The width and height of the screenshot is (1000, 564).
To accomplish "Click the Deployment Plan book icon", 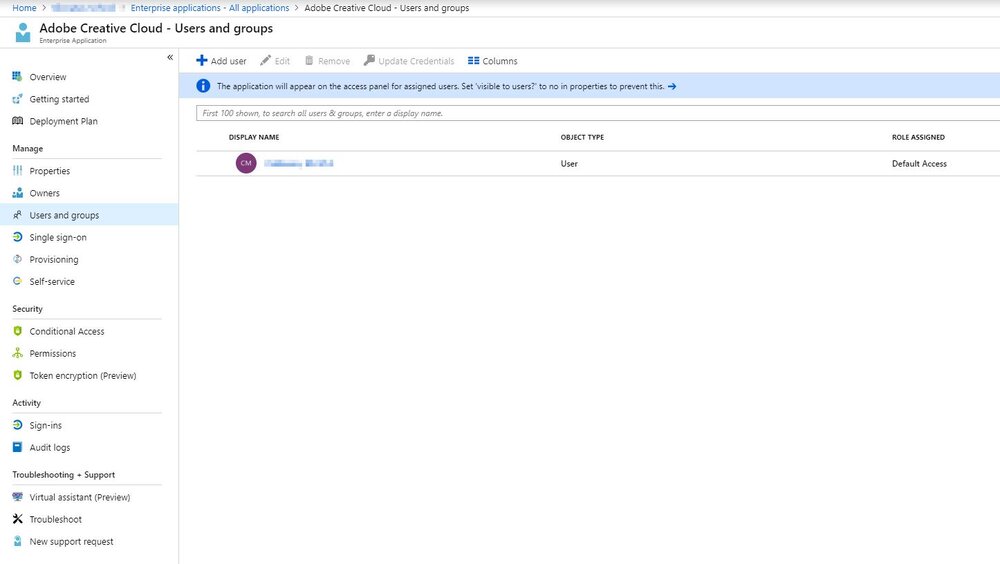I will coord(17,121).
